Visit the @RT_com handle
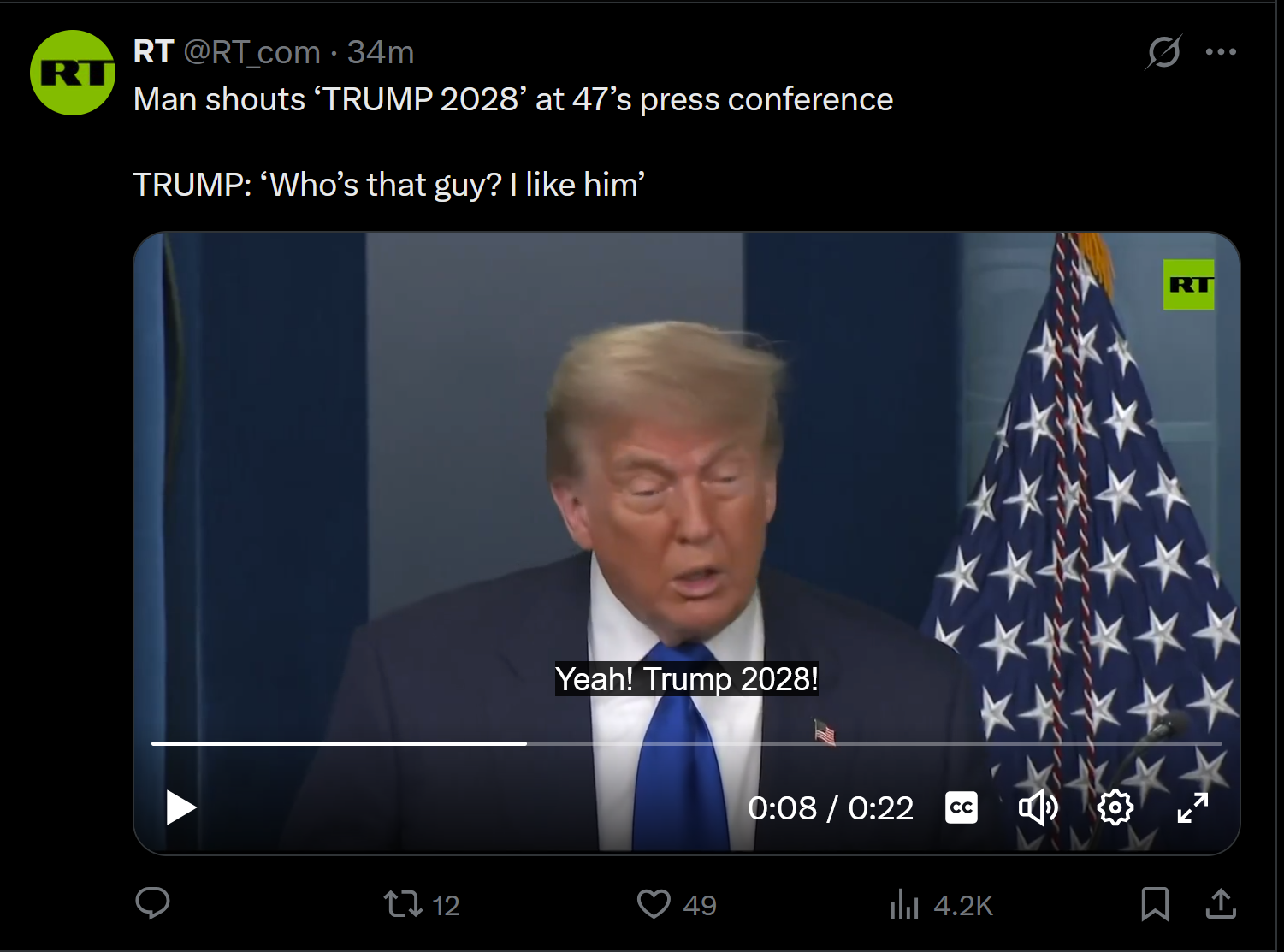The image size is (1284, 952). point(252,52)
